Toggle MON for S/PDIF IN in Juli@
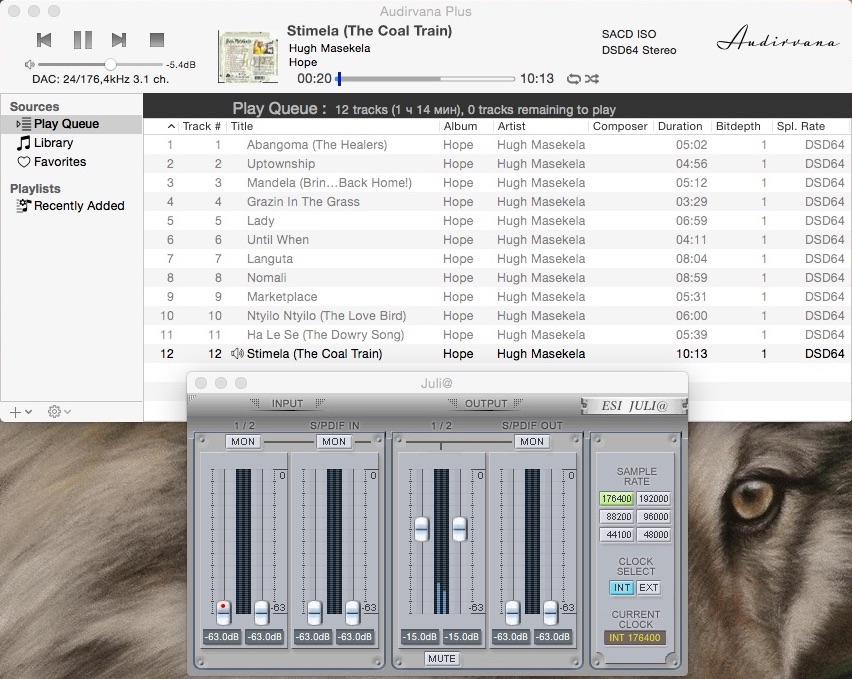 click(x=334, y=442)
